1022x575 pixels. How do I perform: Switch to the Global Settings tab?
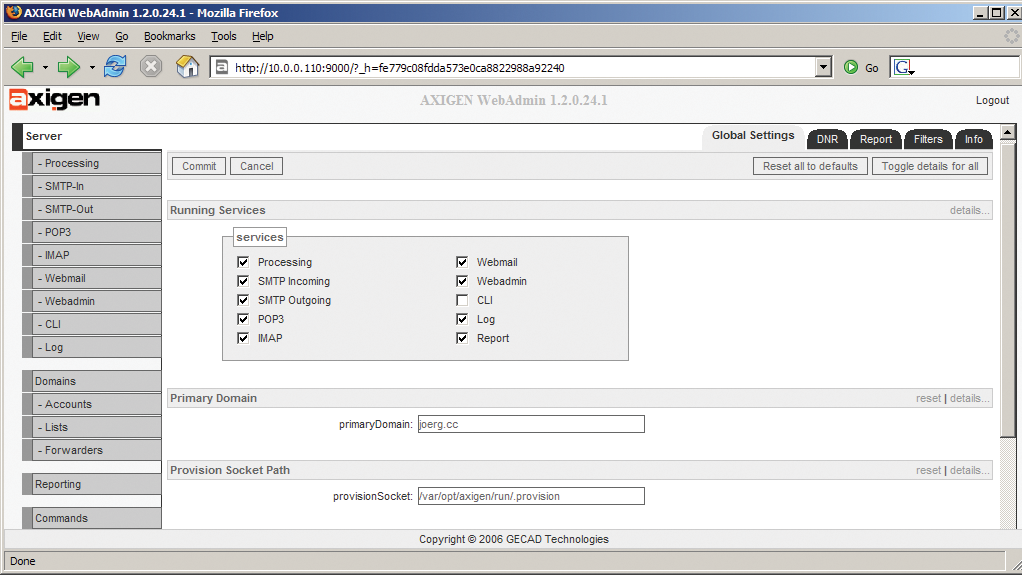[753, 136]
